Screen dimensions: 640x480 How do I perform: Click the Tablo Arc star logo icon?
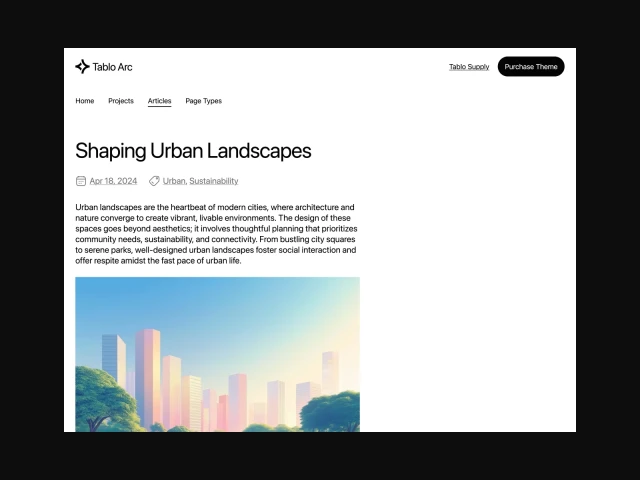82,67
